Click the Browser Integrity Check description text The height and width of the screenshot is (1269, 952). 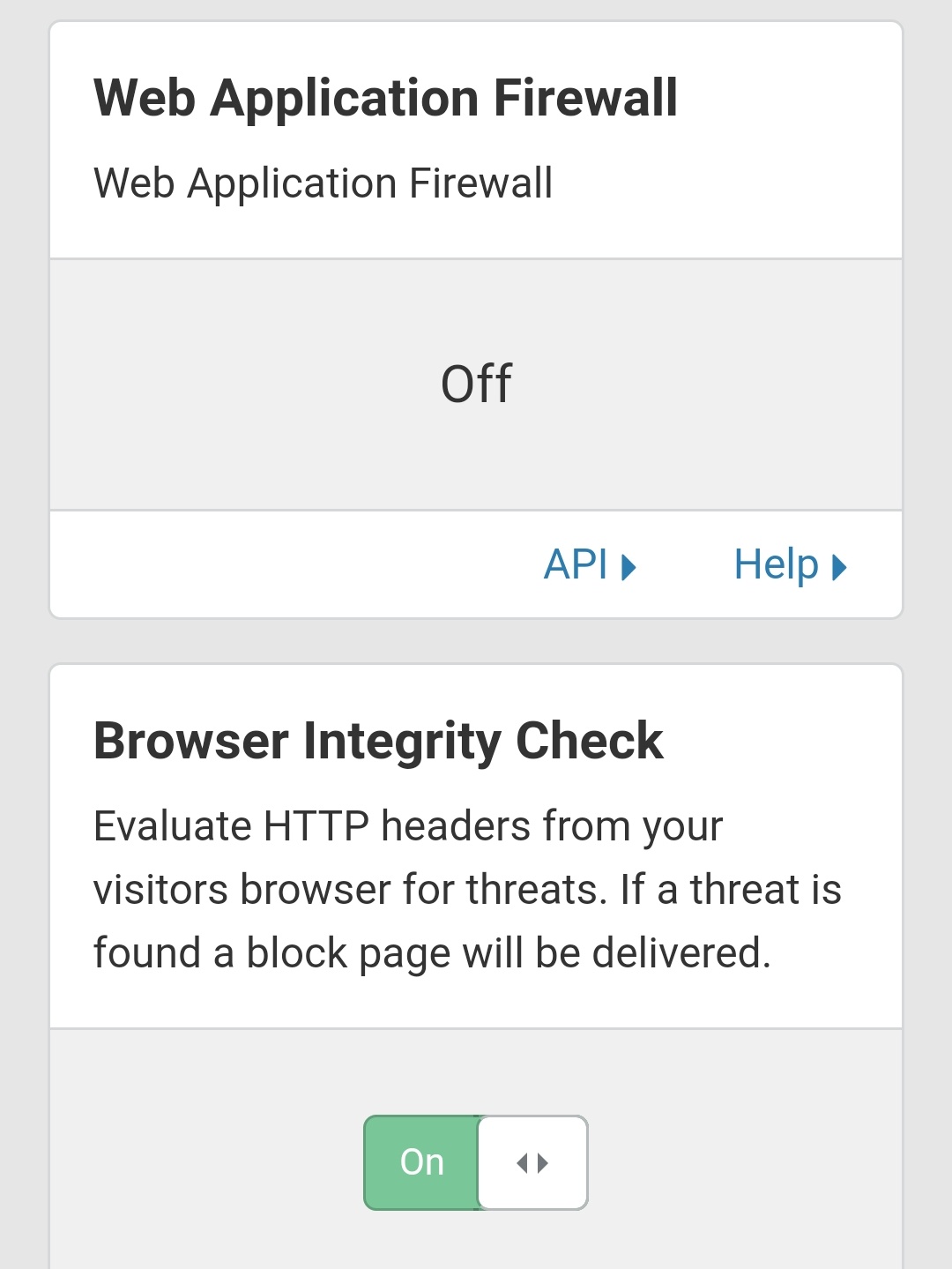[x=467, y=887]
